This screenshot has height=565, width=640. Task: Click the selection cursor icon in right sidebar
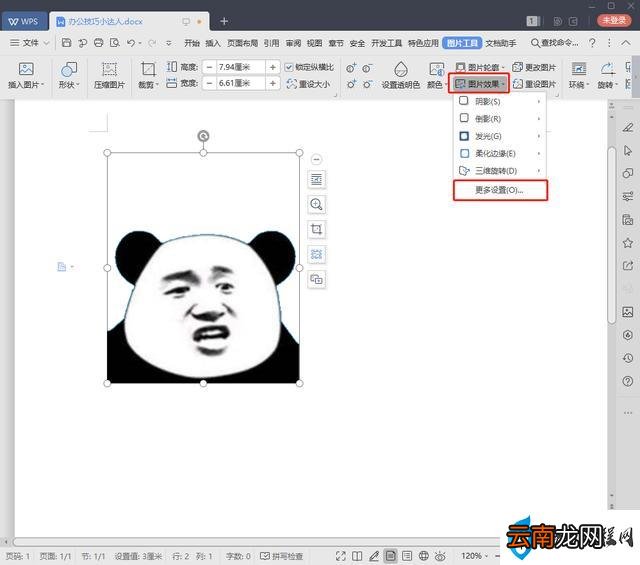pyautogui.click(x=628, y=151)
